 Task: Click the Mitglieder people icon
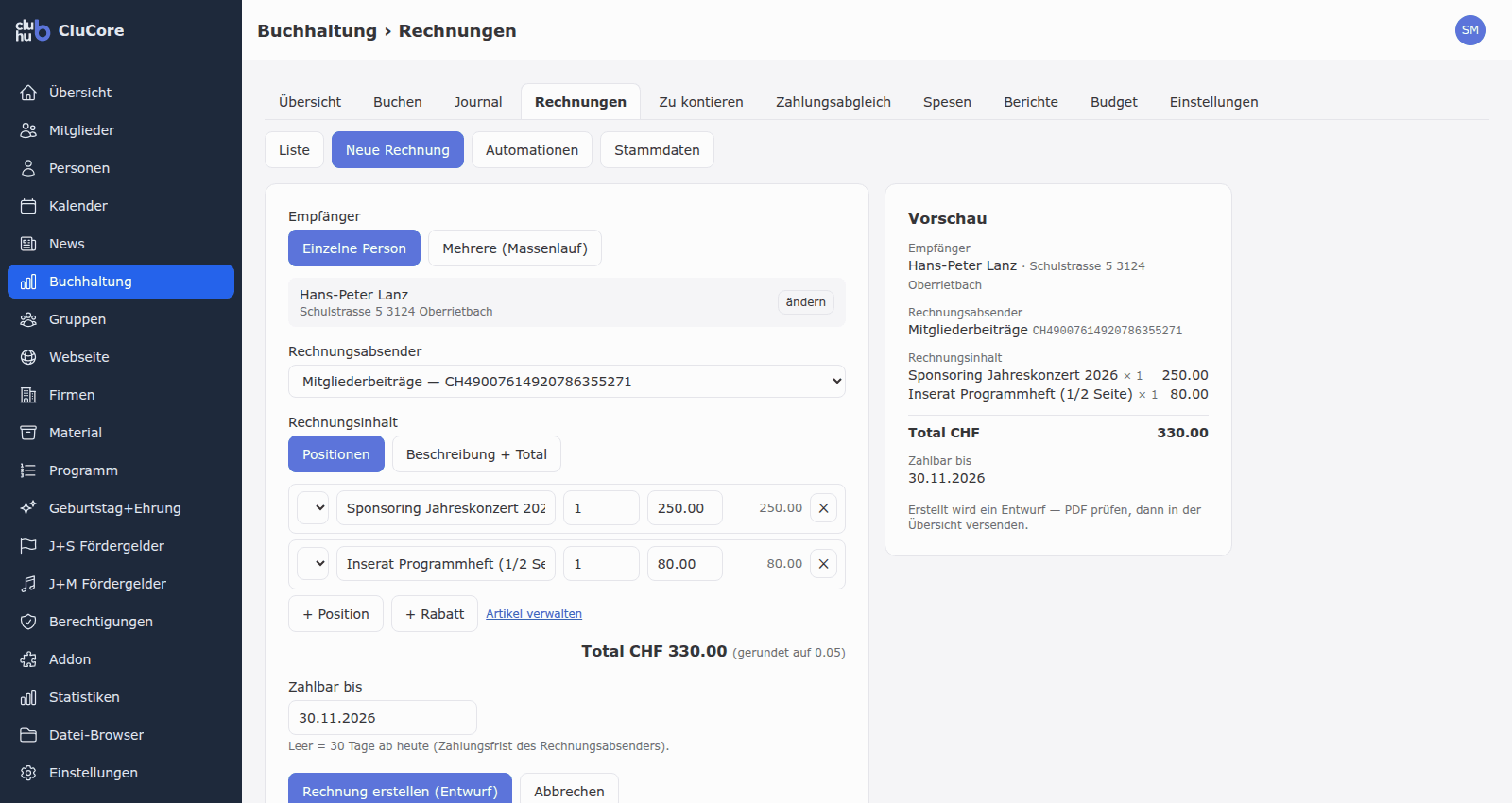[28, 130]
